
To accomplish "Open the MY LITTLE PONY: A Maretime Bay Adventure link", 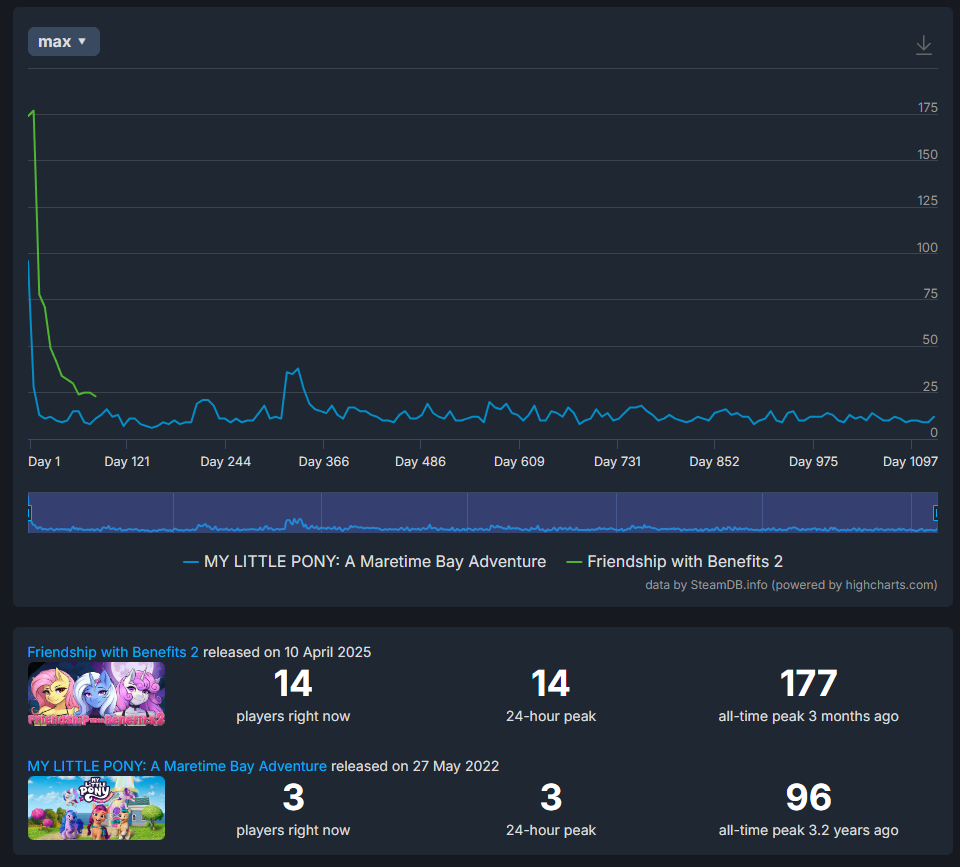I will [177, 766].
